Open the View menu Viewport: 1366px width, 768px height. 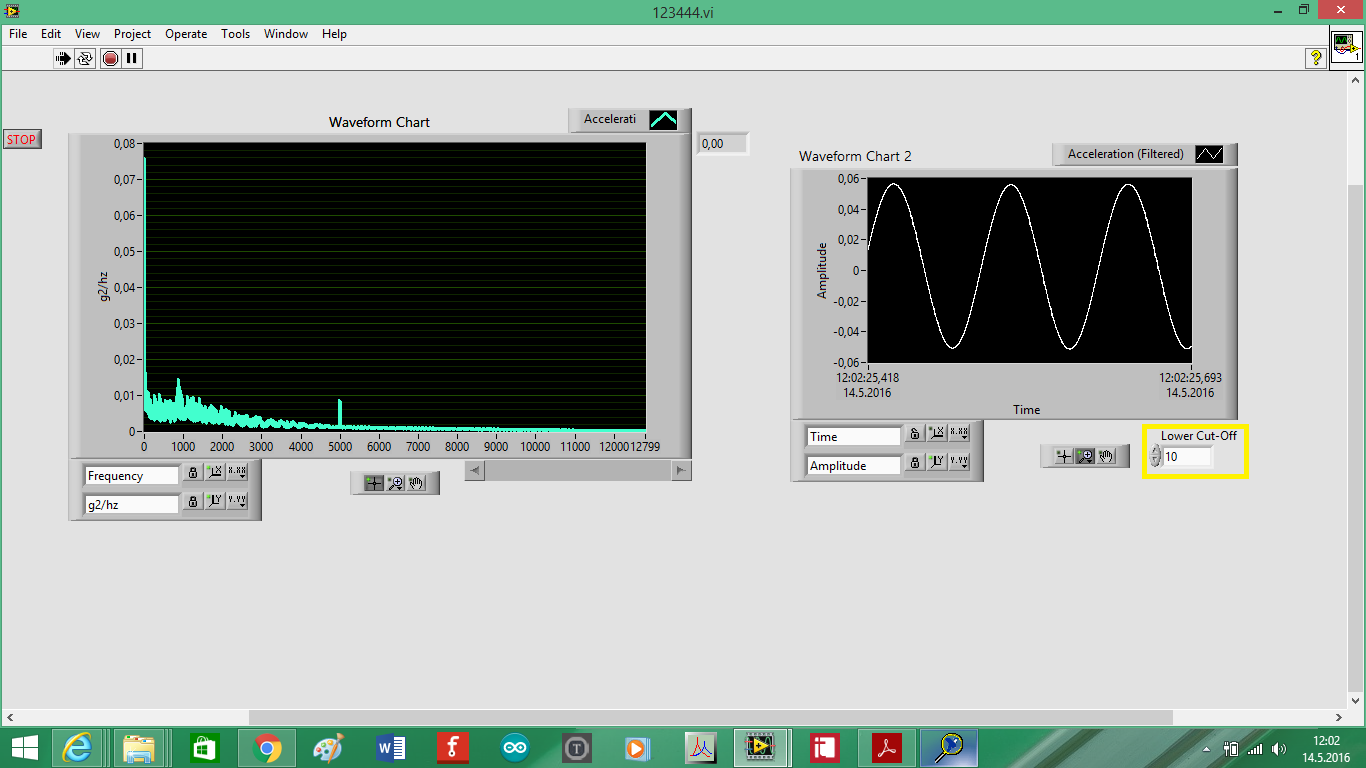(x=87, y=34)
